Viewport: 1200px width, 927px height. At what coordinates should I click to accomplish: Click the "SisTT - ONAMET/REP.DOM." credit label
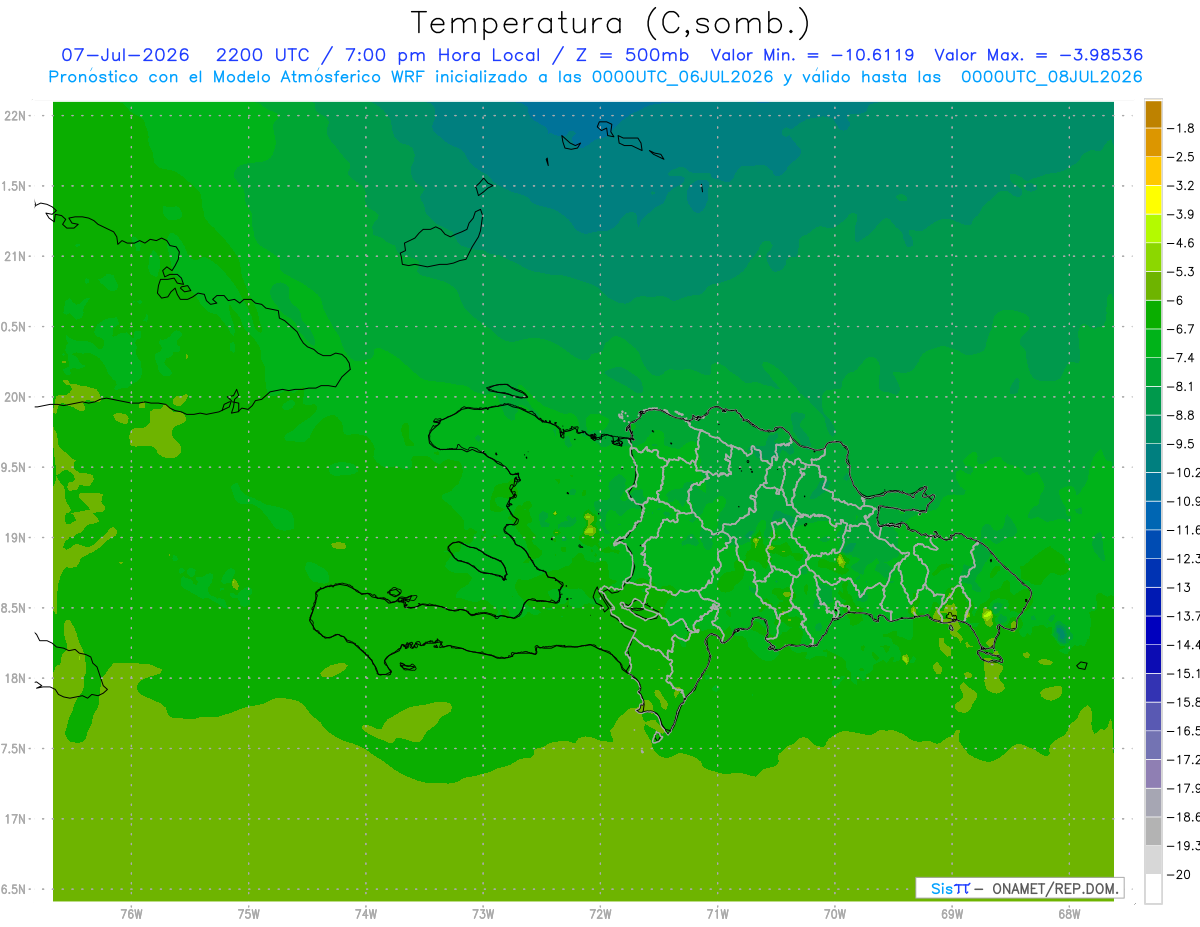pos(1020,888)
